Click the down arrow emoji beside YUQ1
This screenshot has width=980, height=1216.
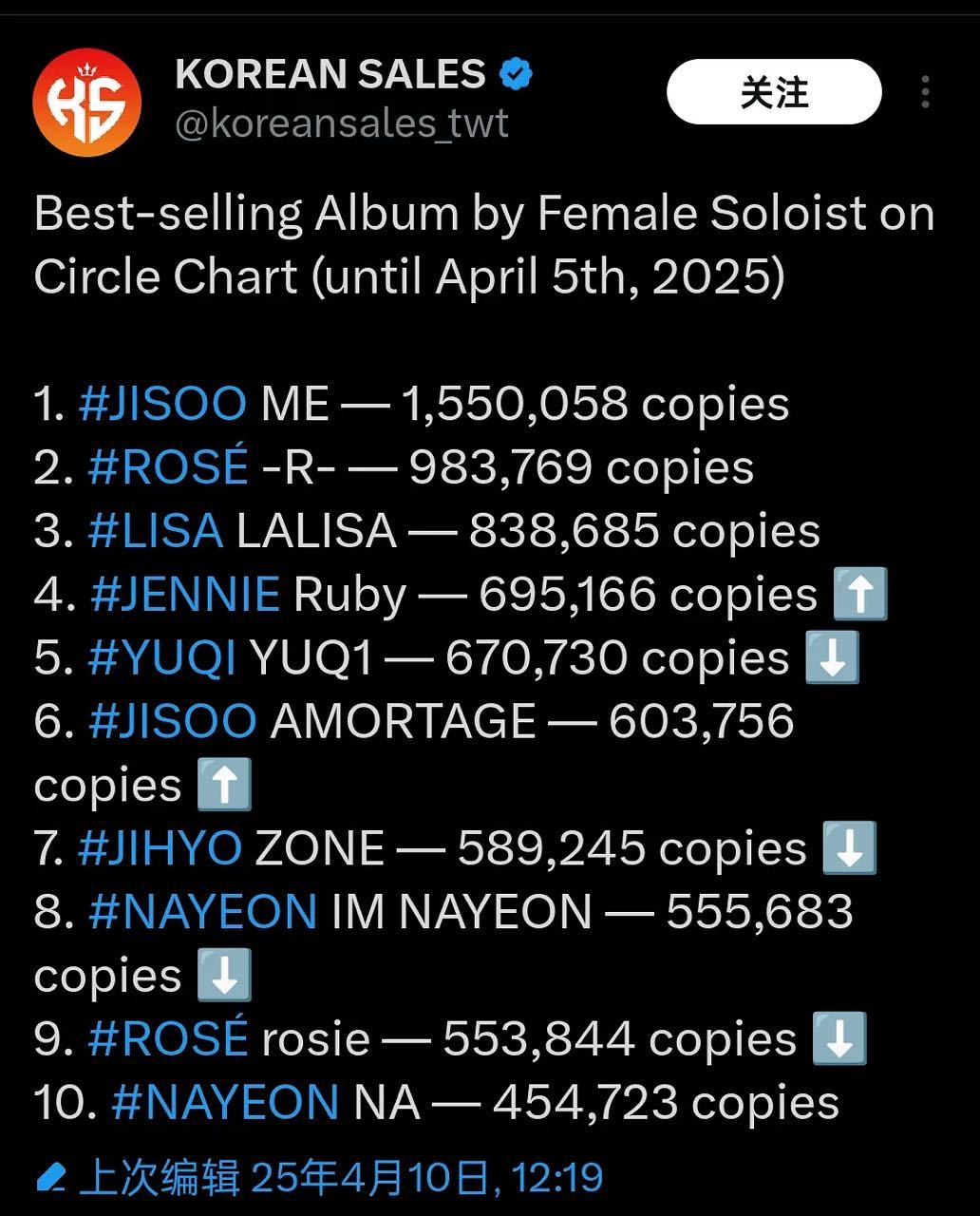point(831,657)
